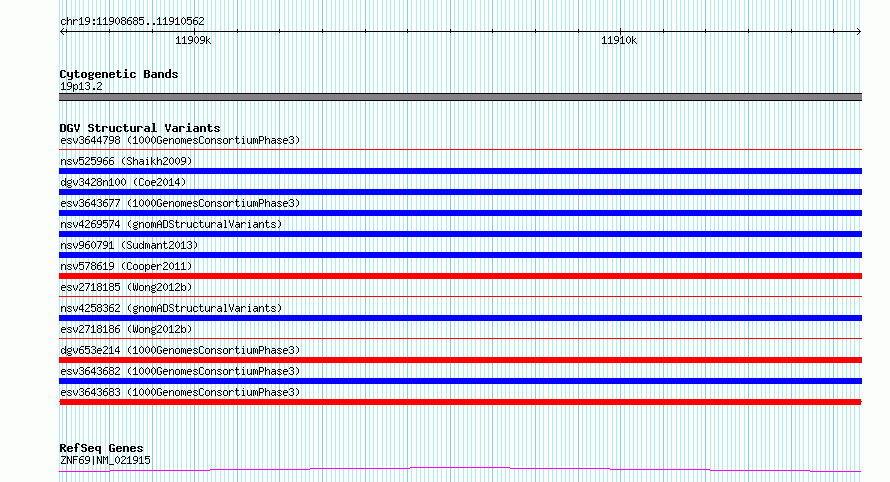Click the nsv578619 (Cooper2011) label
890x482 pixels.
point(126,266)
